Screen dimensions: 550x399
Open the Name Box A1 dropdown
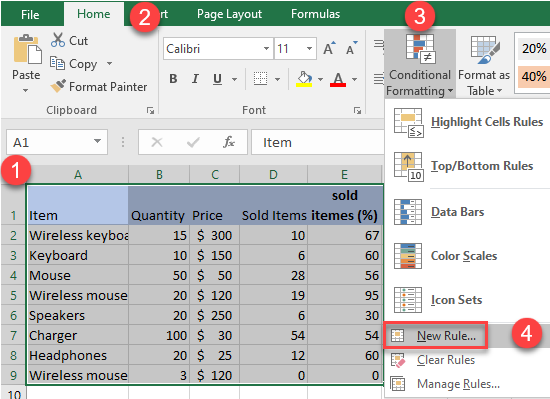pos(97,141)
